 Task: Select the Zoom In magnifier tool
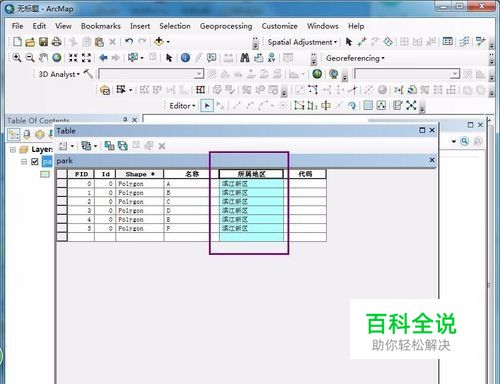(x=17, y=58)
